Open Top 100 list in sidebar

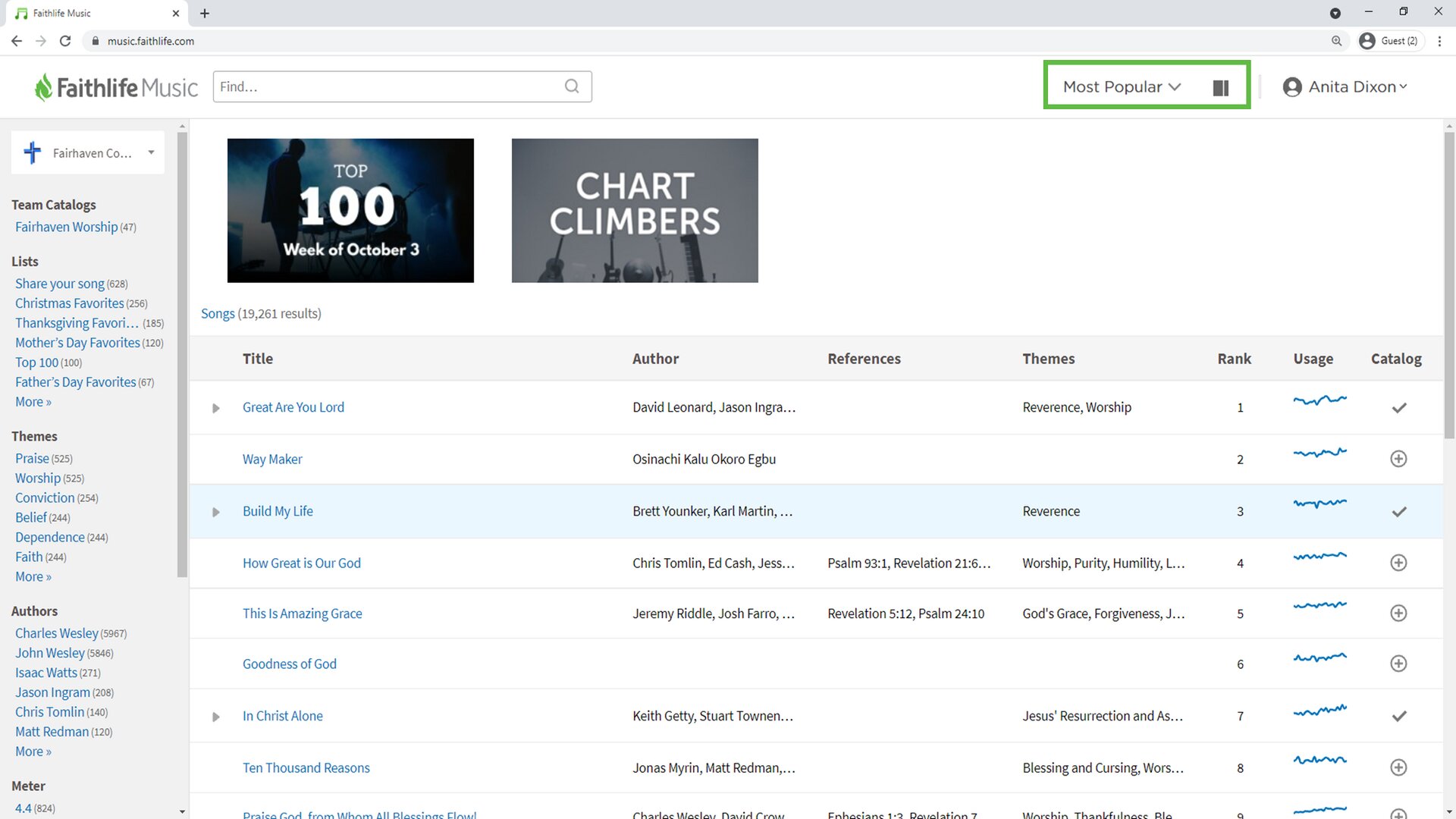click(x=36, y=362)
